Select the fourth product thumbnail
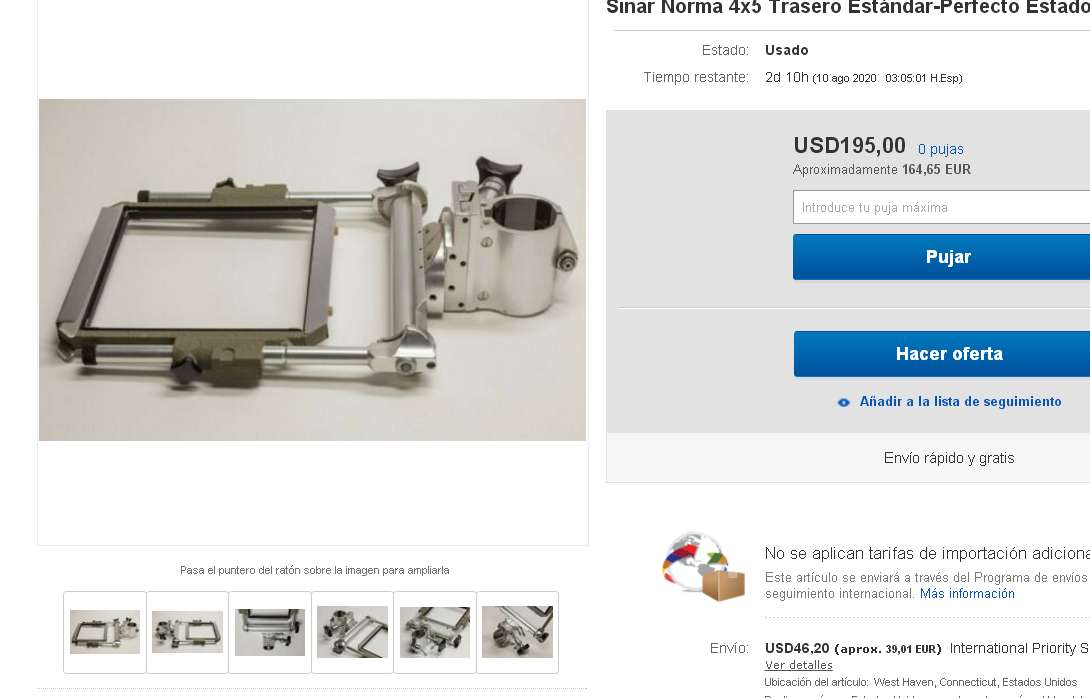 click(352, 632)
